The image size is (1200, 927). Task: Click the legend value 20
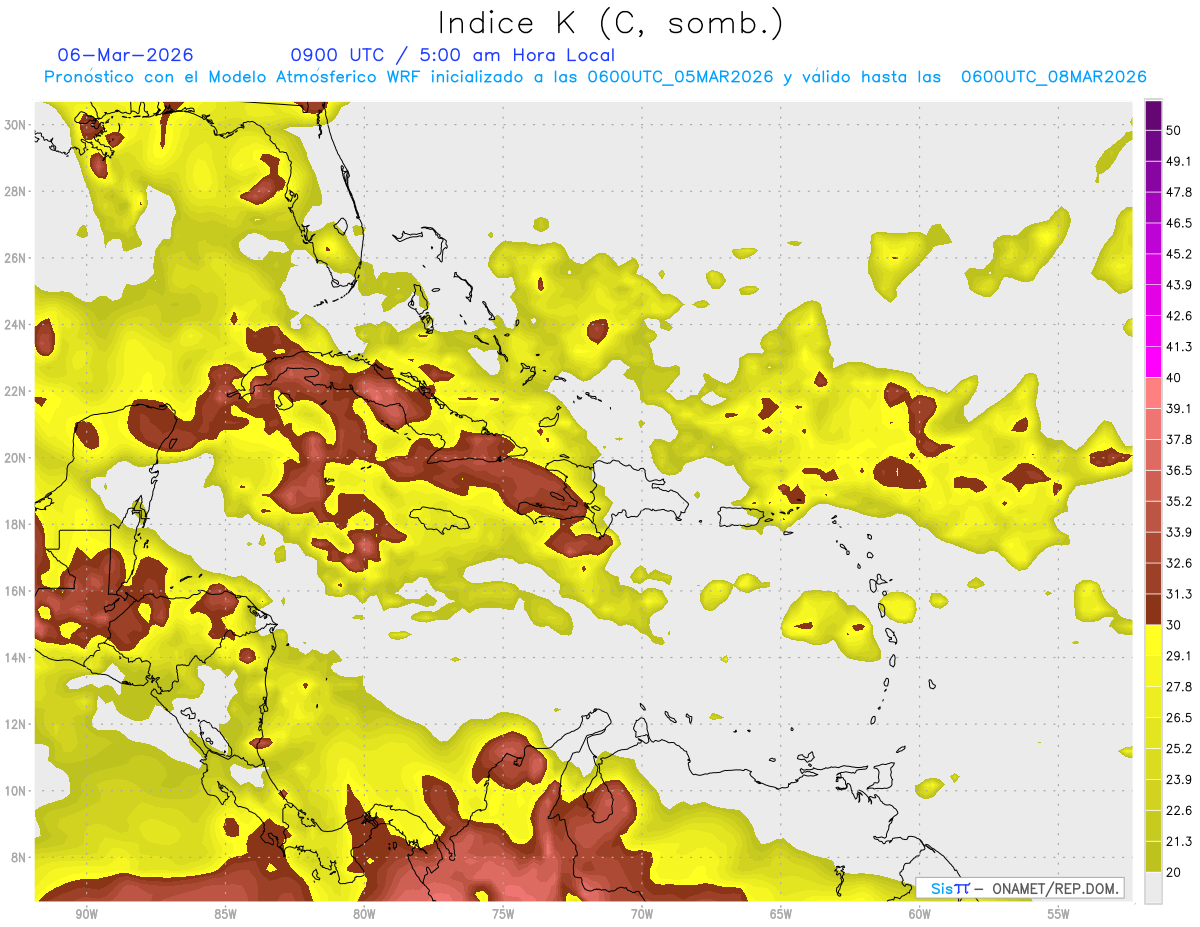(1174, 873)
